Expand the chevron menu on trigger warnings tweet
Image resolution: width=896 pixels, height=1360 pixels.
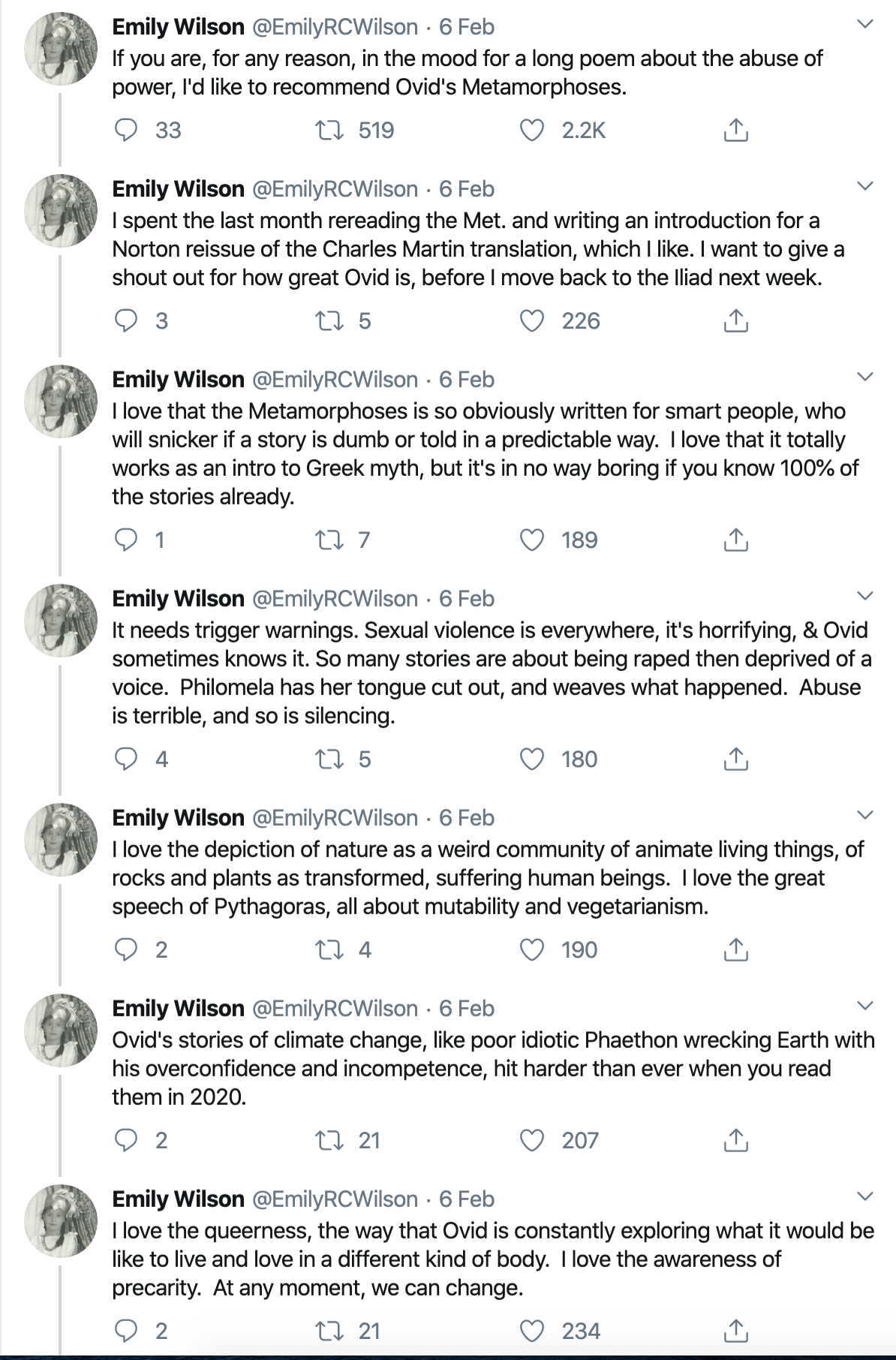pos(865,597)
